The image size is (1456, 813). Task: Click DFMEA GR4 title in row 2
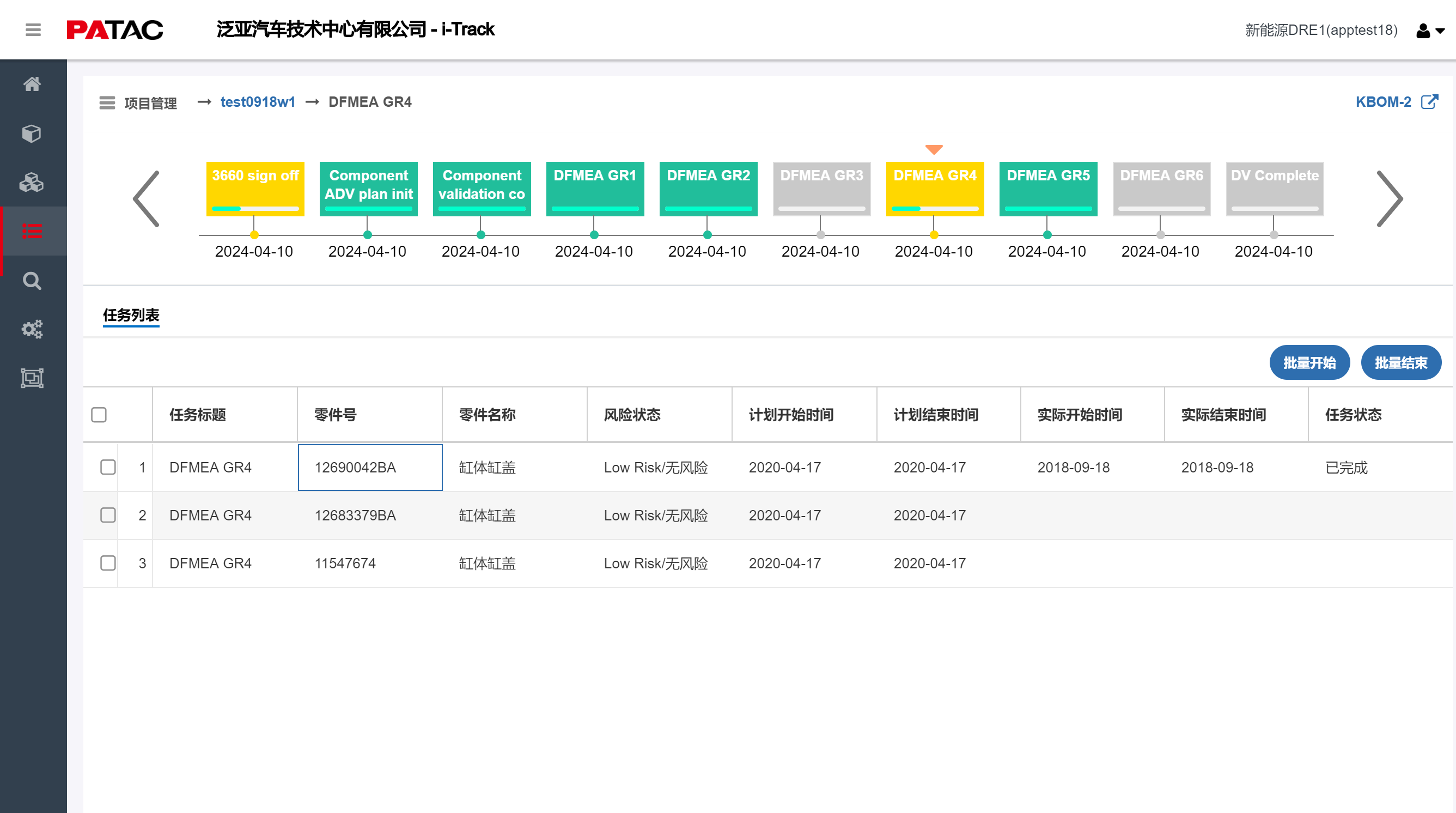[x=210, y=515]
